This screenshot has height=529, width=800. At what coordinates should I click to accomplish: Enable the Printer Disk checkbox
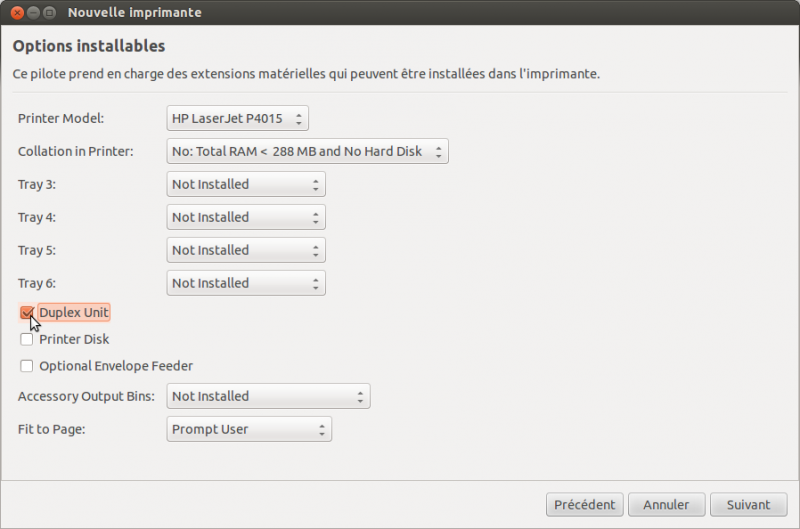(x=27, y=339)
